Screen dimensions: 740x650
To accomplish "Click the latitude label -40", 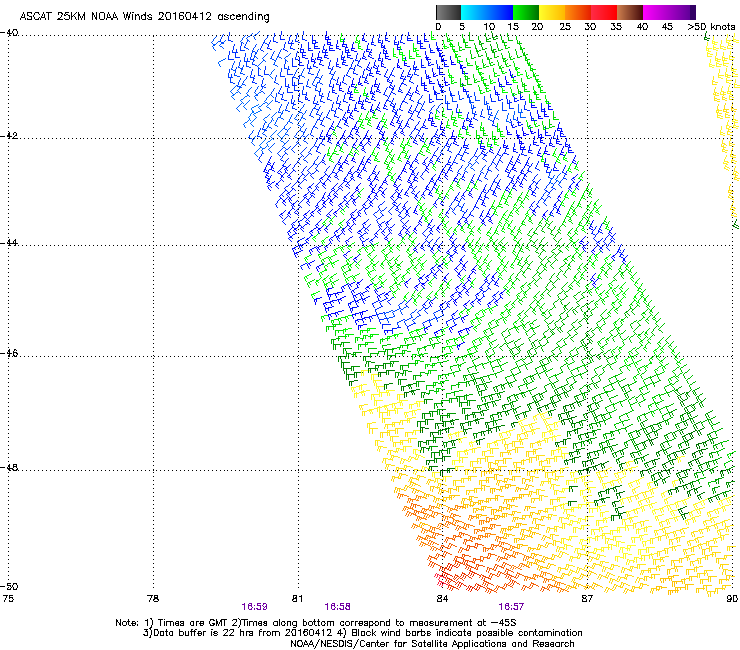I will coord(9,33).
